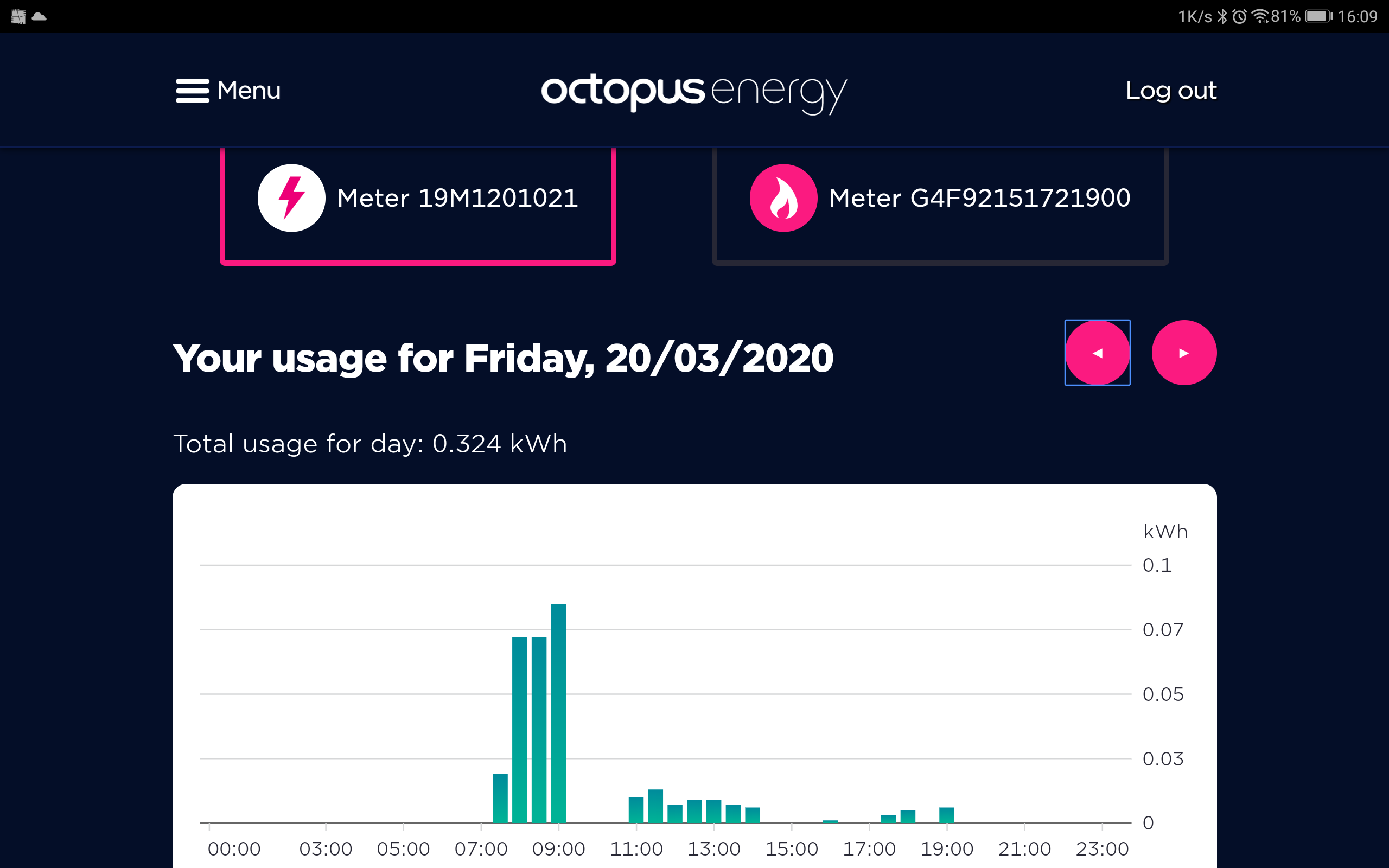Viewport: 1389px width, 868px height.
Task: Select electricity Meter 19M1201021 tab
Action: pos(418,206)
